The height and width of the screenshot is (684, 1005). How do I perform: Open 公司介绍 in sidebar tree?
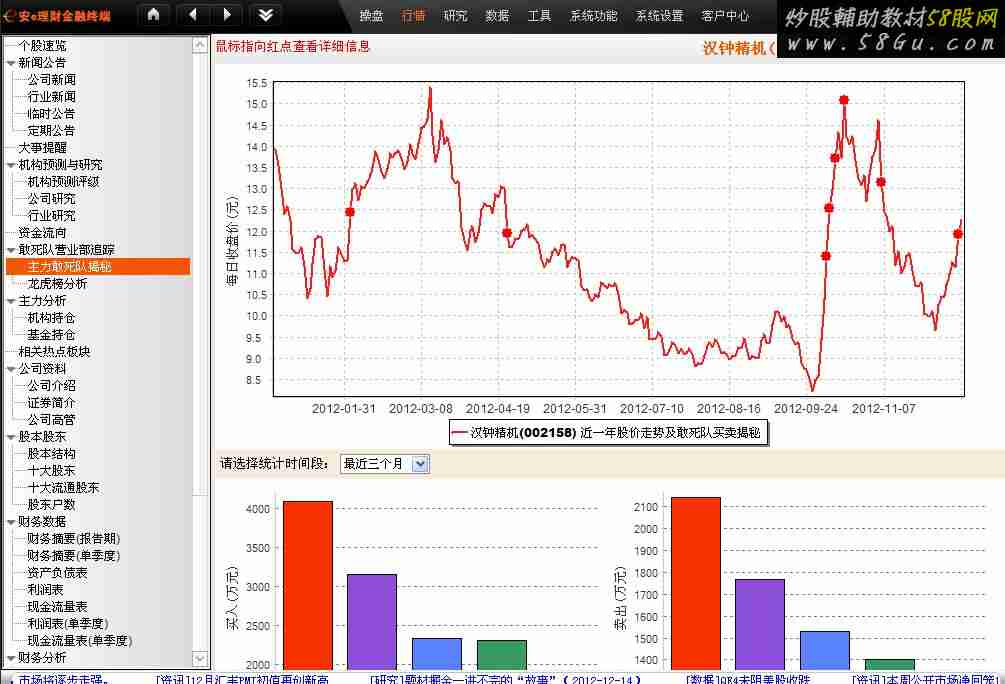point(51,385)
